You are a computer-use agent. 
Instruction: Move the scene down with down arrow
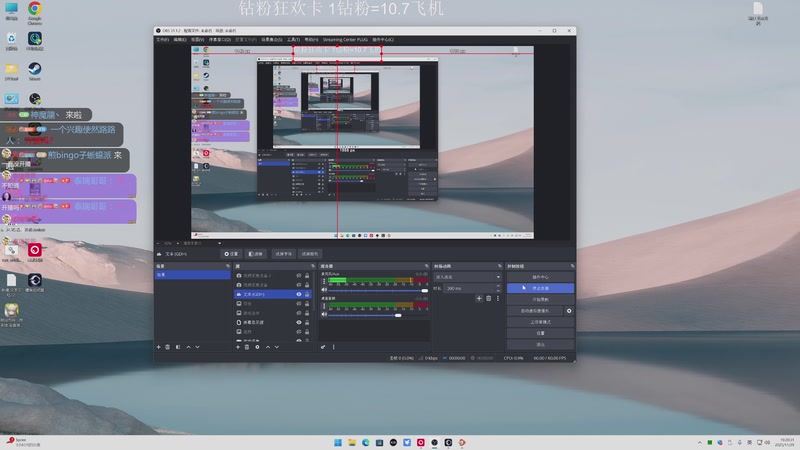pos(197,347)
